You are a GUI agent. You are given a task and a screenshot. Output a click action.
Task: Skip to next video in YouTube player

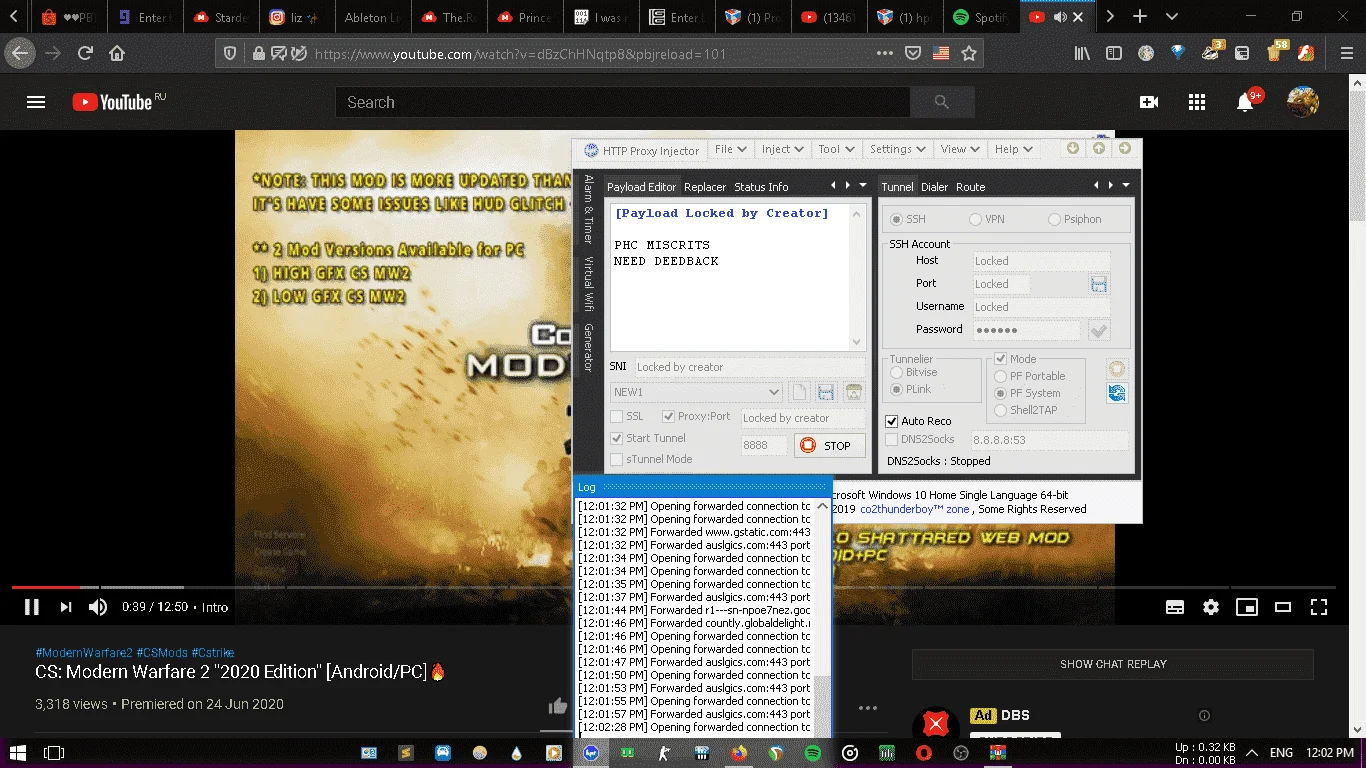pos(66,607)
